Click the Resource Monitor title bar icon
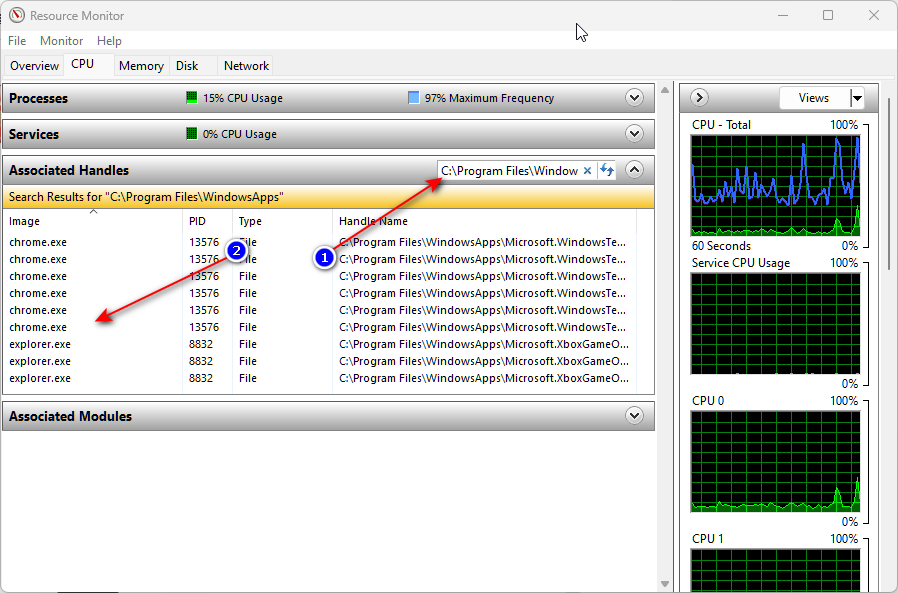The width and height of the screenshot is (898, 593). coord(17,15)
